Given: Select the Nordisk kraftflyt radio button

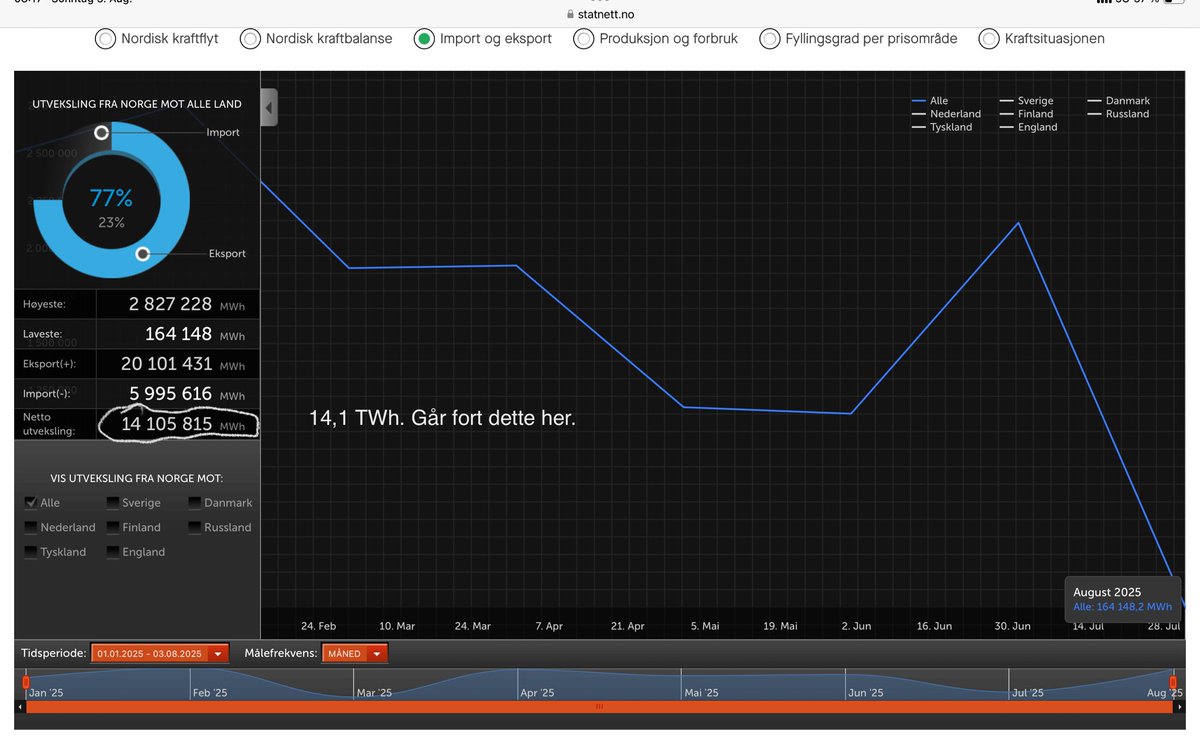Looking at the screenshot, I should [x=105, y=39].
